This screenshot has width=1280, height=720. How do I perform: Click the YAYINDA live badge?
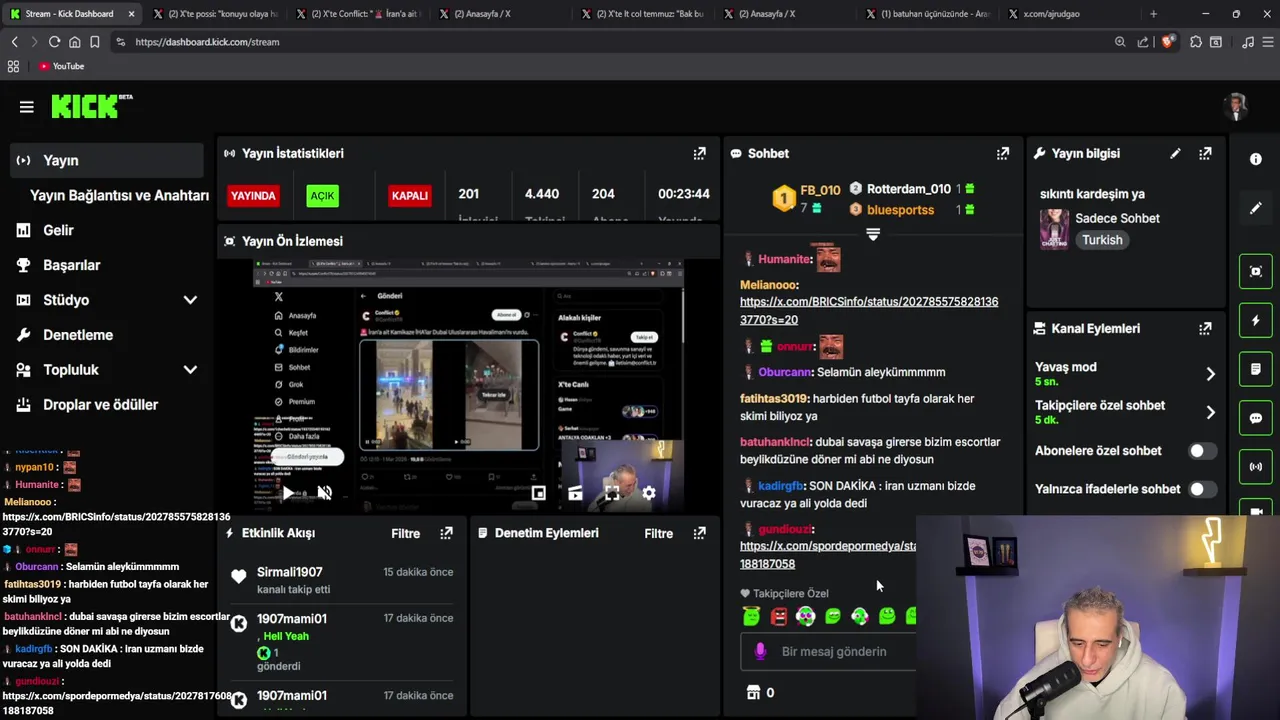point(253,195)
